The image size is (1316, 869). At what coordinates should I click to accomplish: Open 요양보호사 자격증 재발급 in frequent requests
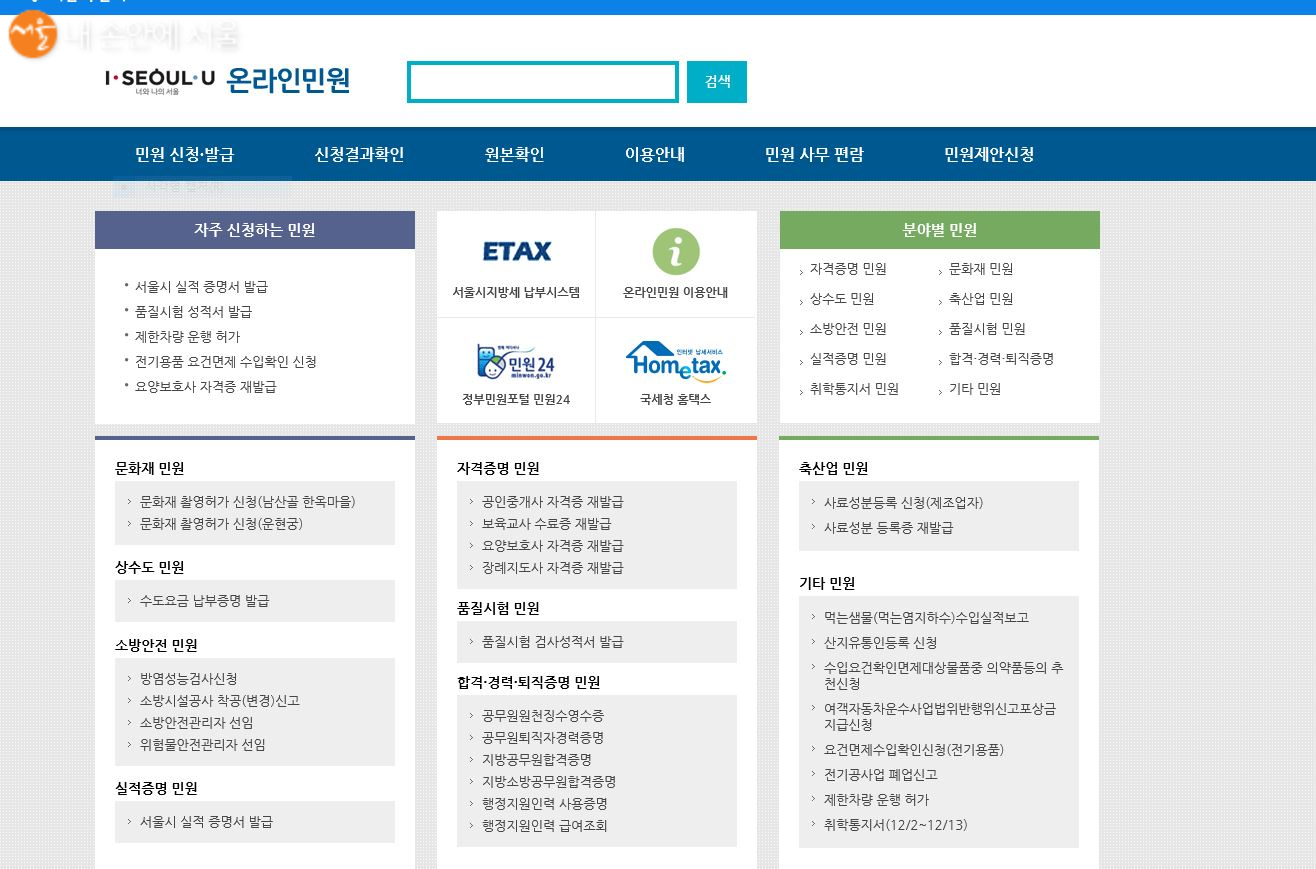(206, 386)
